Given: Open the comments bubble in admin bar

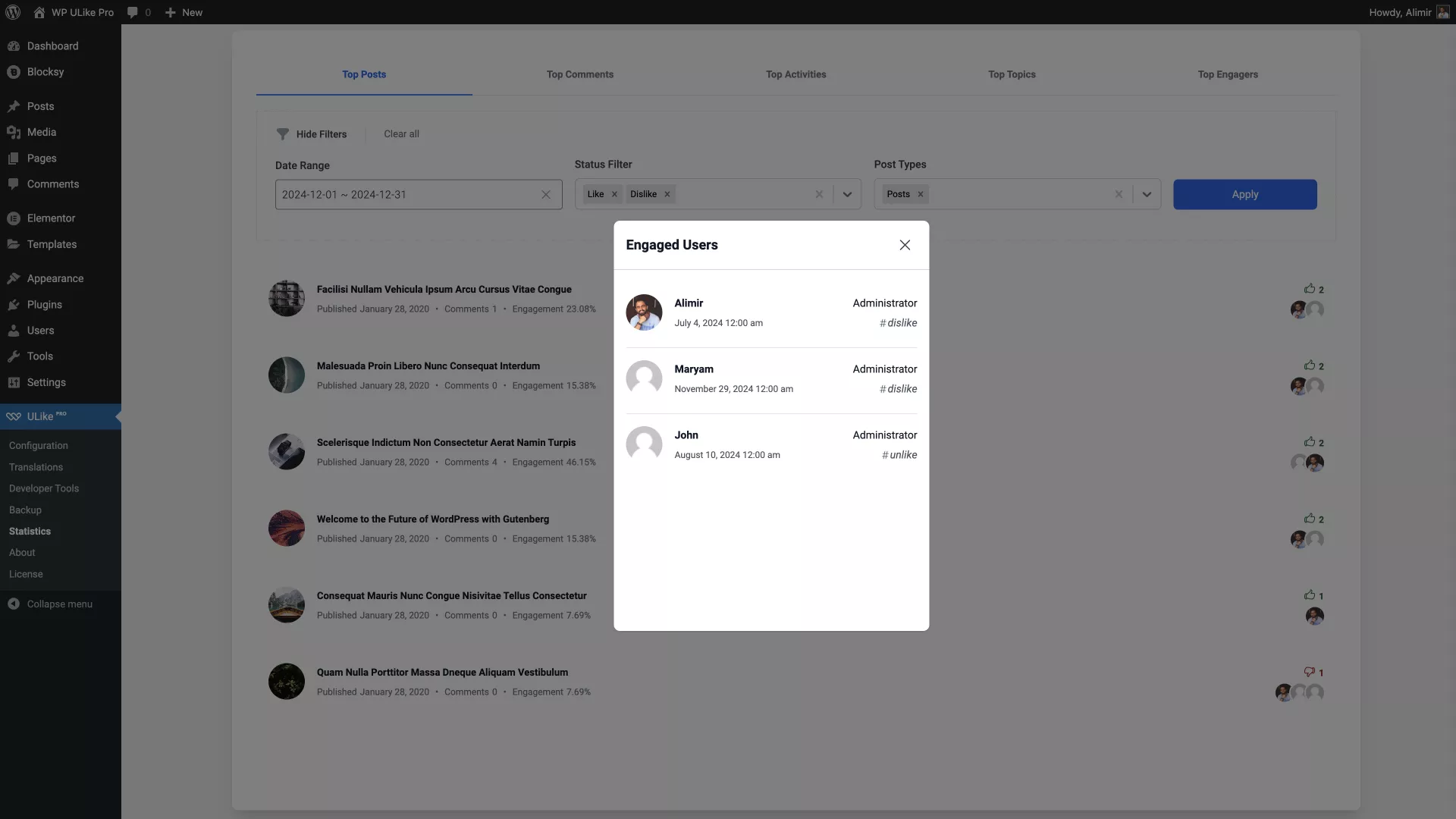Looking at the screenshot, I should click(133, 12).
